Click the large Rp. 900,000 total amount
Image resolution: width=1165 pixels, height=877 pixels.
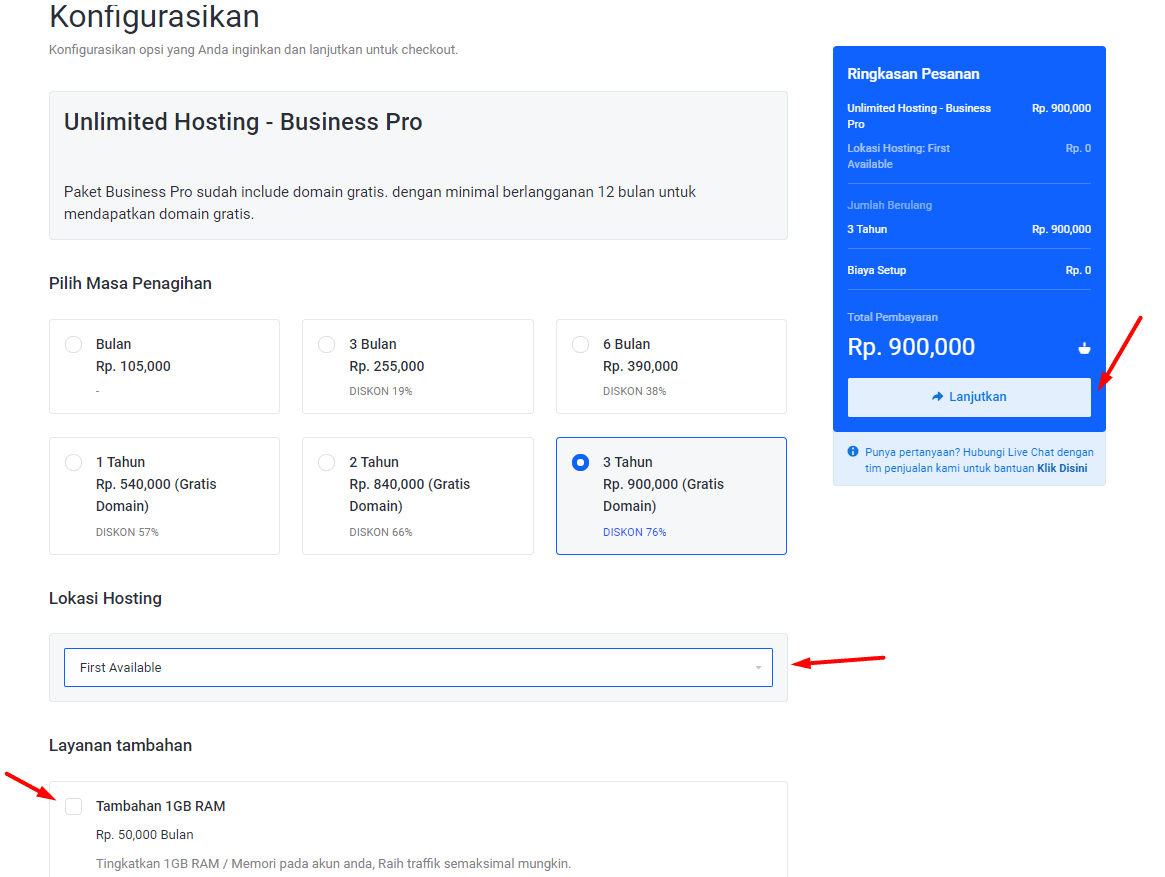pos(911,347)
